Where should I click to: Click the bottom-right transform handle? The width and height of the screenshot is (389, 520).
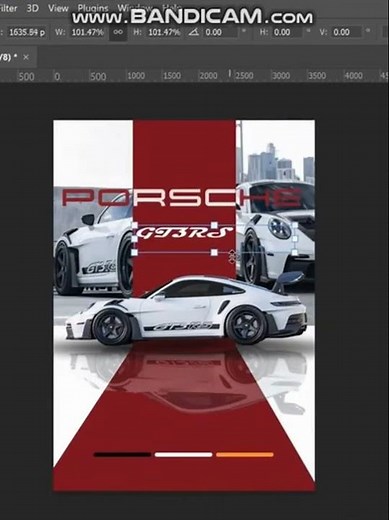click(295, 252)
